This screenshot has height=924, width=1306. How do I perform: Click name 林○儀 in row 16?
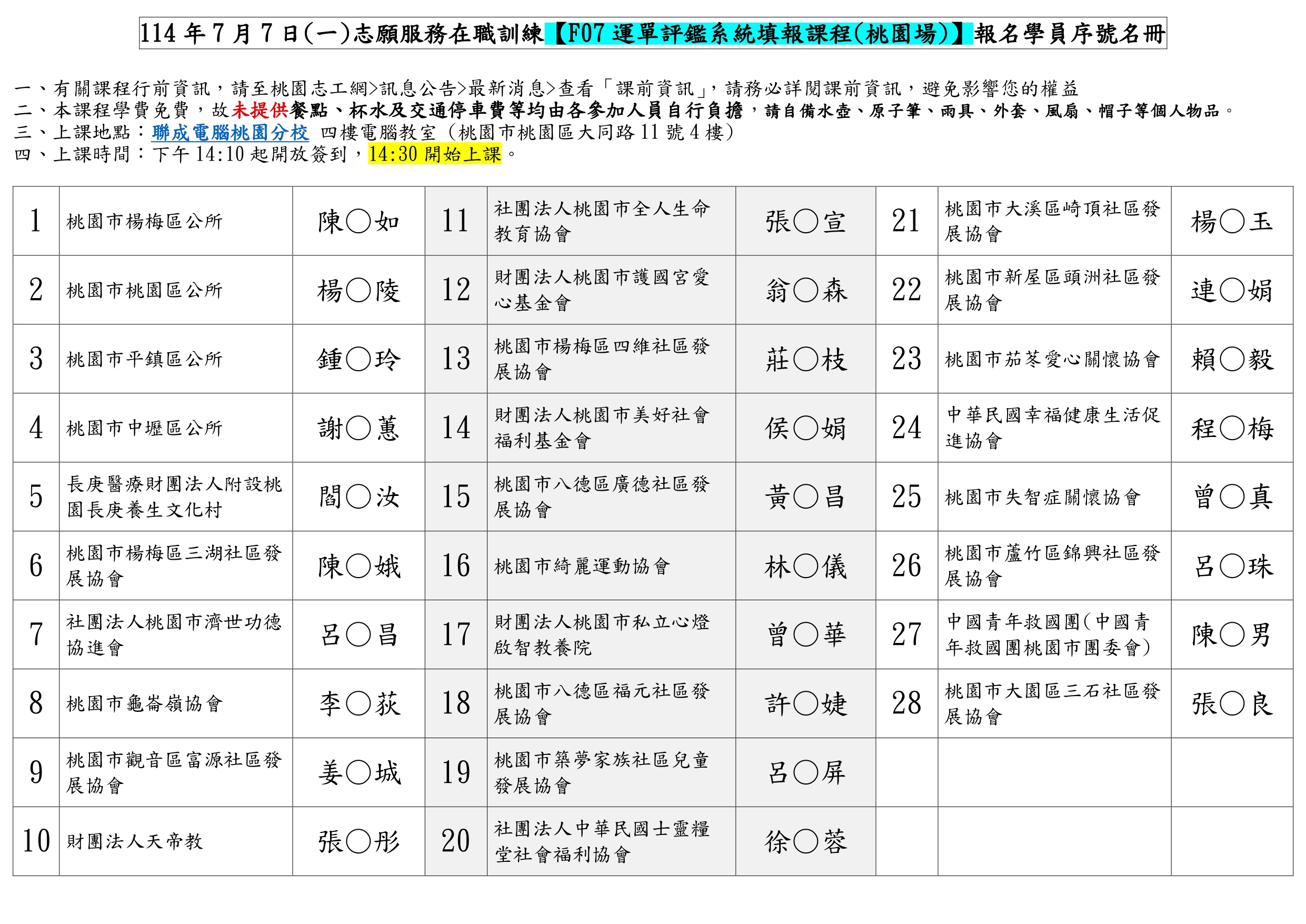click(x=806, y=566)
